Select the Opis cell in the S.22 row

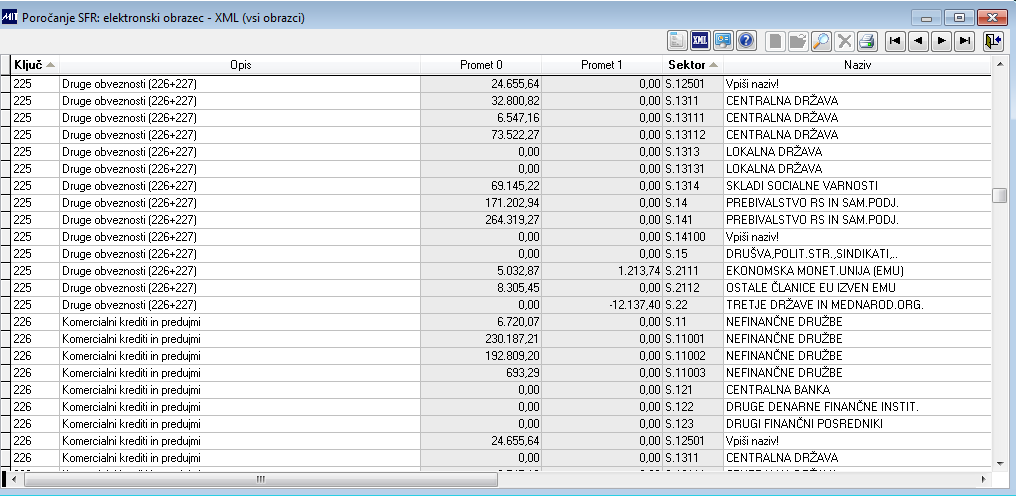(240, 304)
